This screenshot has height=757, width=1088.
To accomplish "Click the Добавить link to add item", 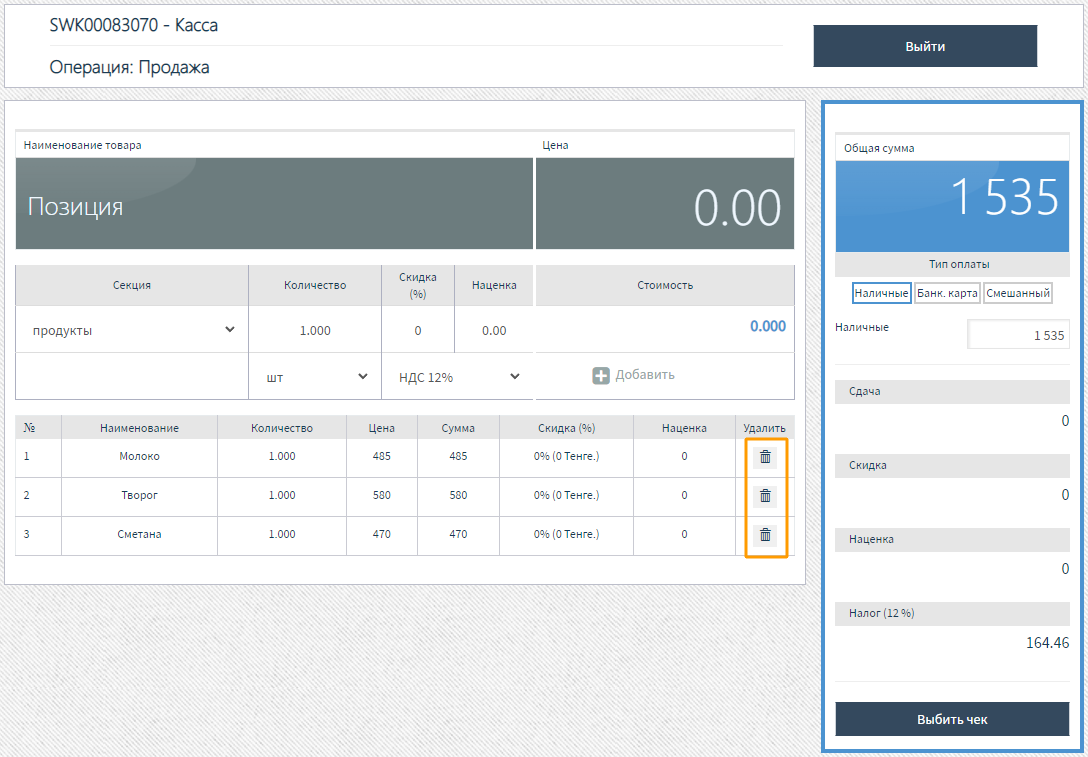I will coord(645,375).
